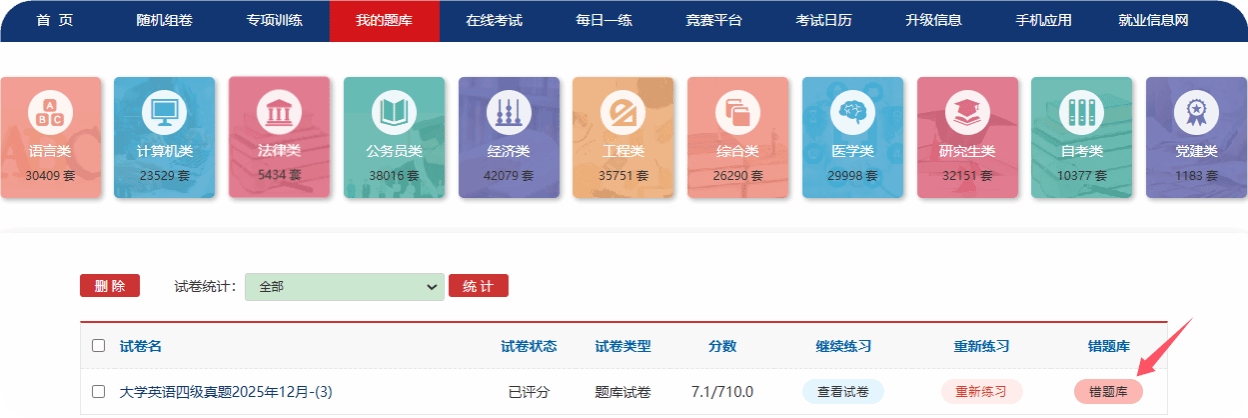Image resolution: width=1248 pixels, height=418 pixels.
Task: Check the box for 大学英语四级真题 row
Action: [x=98, y=392]
